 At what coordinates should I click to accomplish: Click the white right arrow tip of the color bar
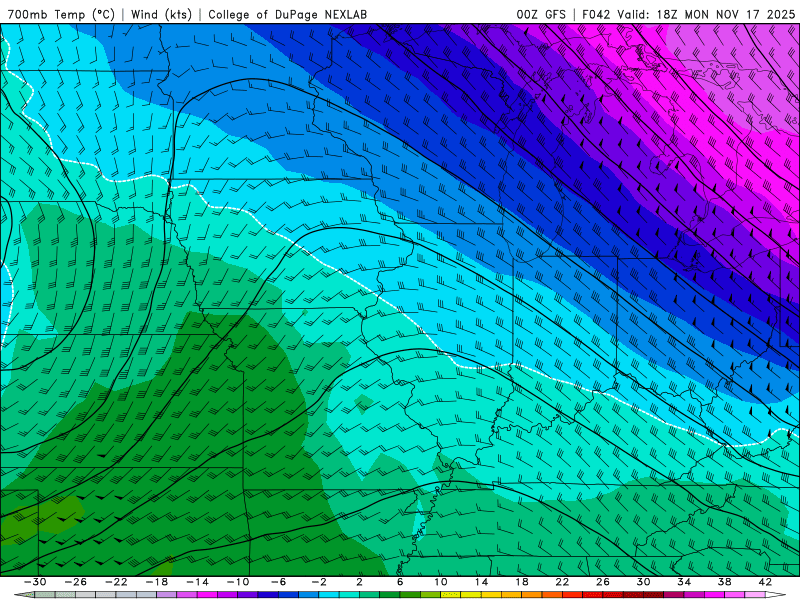776,595
